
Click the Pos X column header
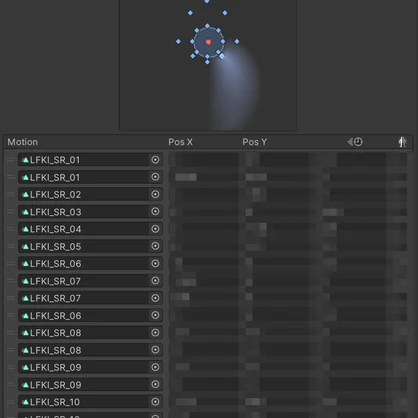click(180, 142)
